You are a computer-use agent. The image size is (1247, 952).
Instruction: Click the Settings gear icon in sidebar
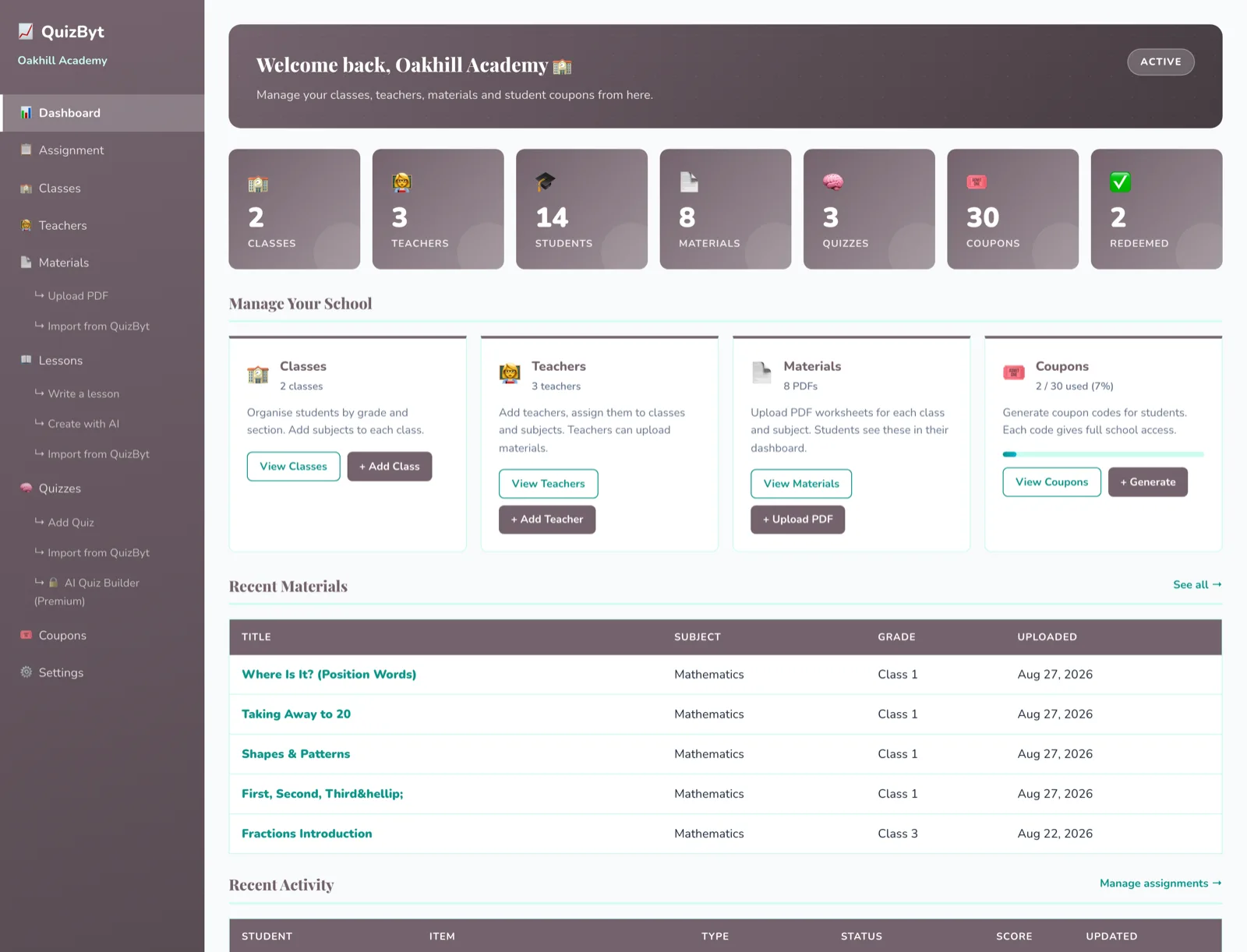26,672
